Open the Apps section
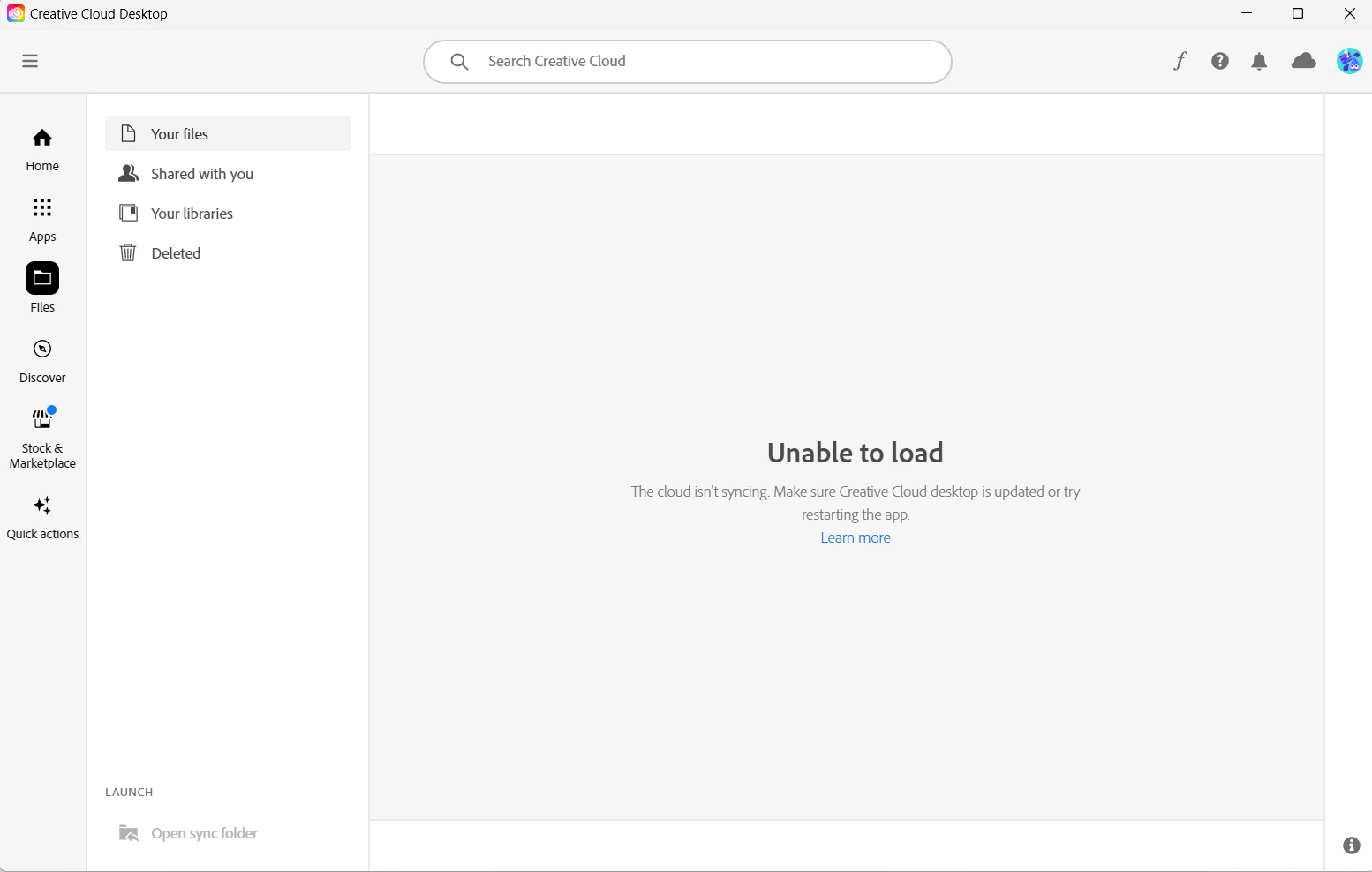1372x872 pixels. (42, 221)
